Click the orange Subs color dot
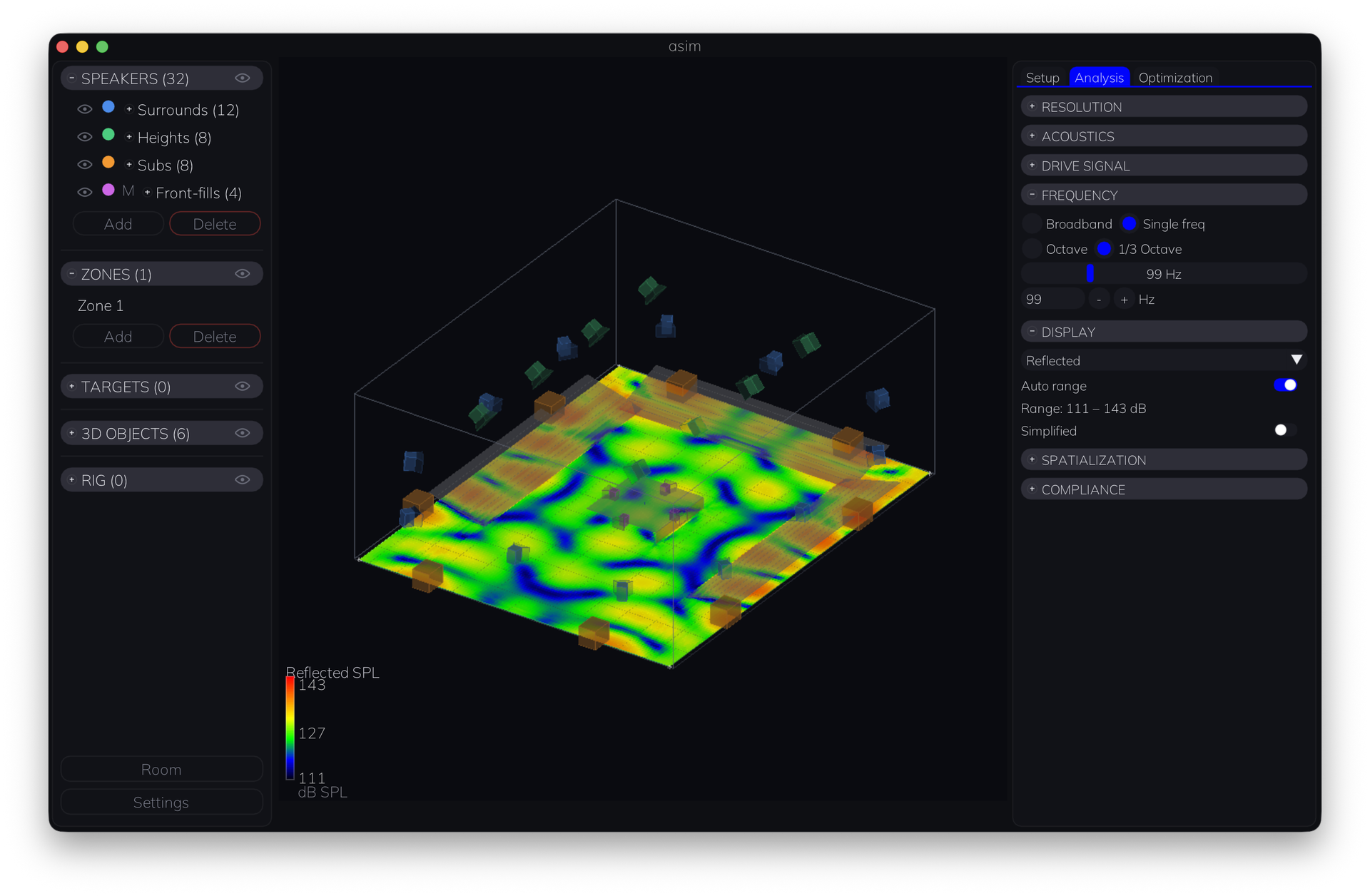 pyautogui.click(x=108, y=163)
